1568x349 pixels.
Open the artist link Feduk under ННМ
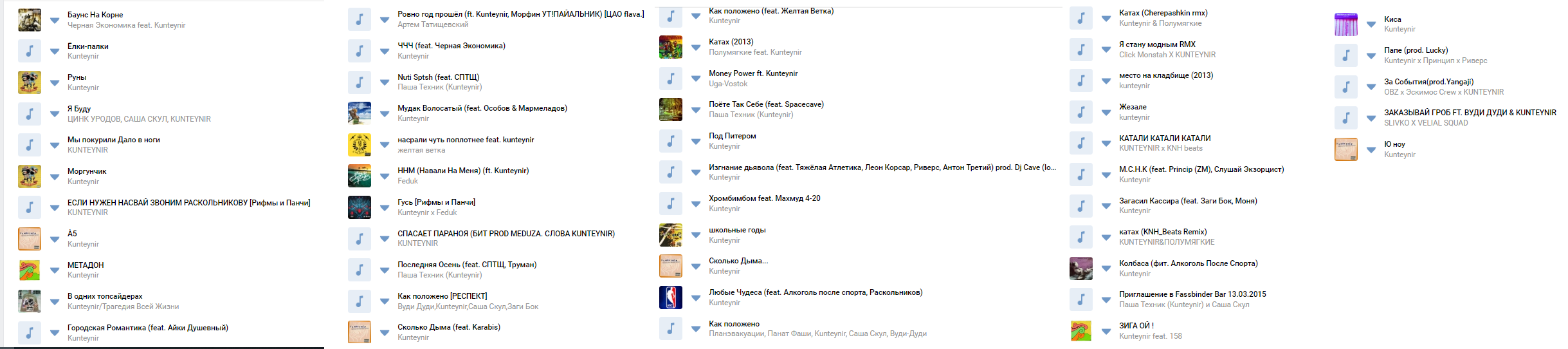point(408,181)
